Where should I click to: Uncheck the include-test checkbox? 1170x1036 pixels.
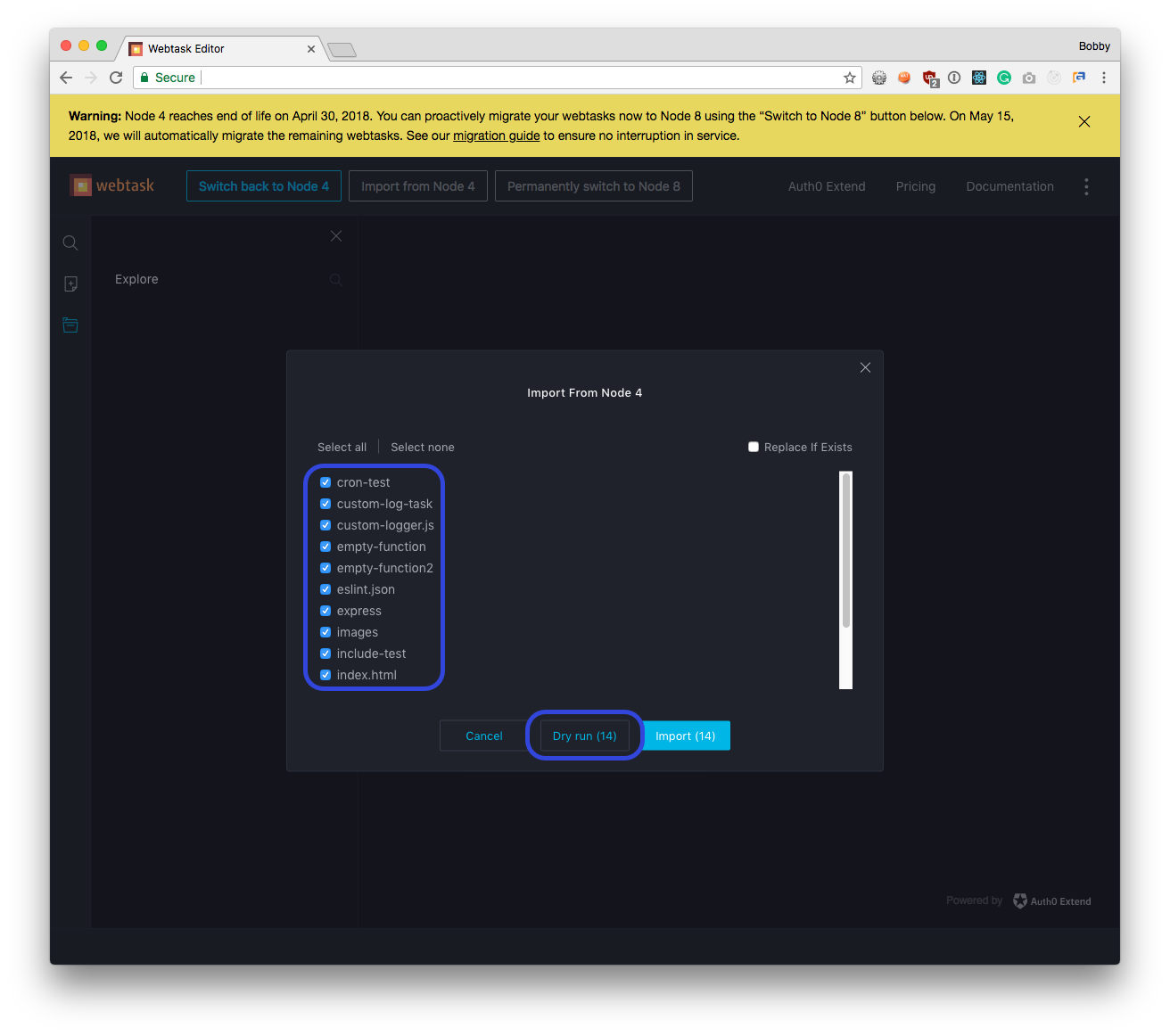[325, 654]
